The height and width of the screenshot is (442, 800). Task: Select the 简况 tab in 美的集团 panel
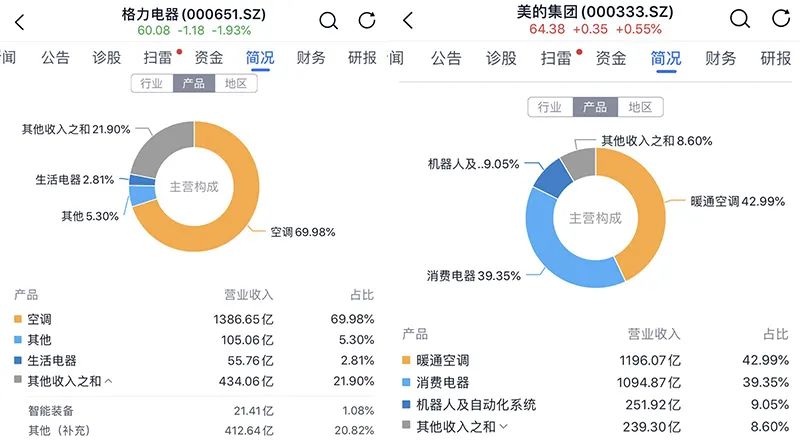coord(666,58)
